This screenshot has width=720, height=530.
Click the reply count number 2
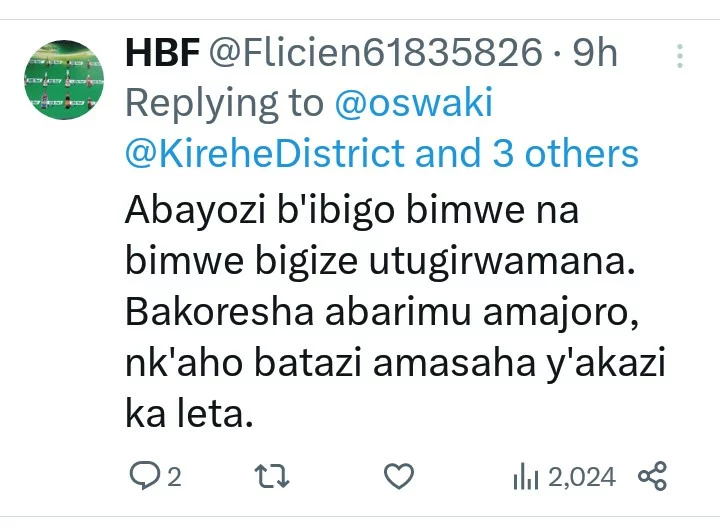[x=174, y=477]
